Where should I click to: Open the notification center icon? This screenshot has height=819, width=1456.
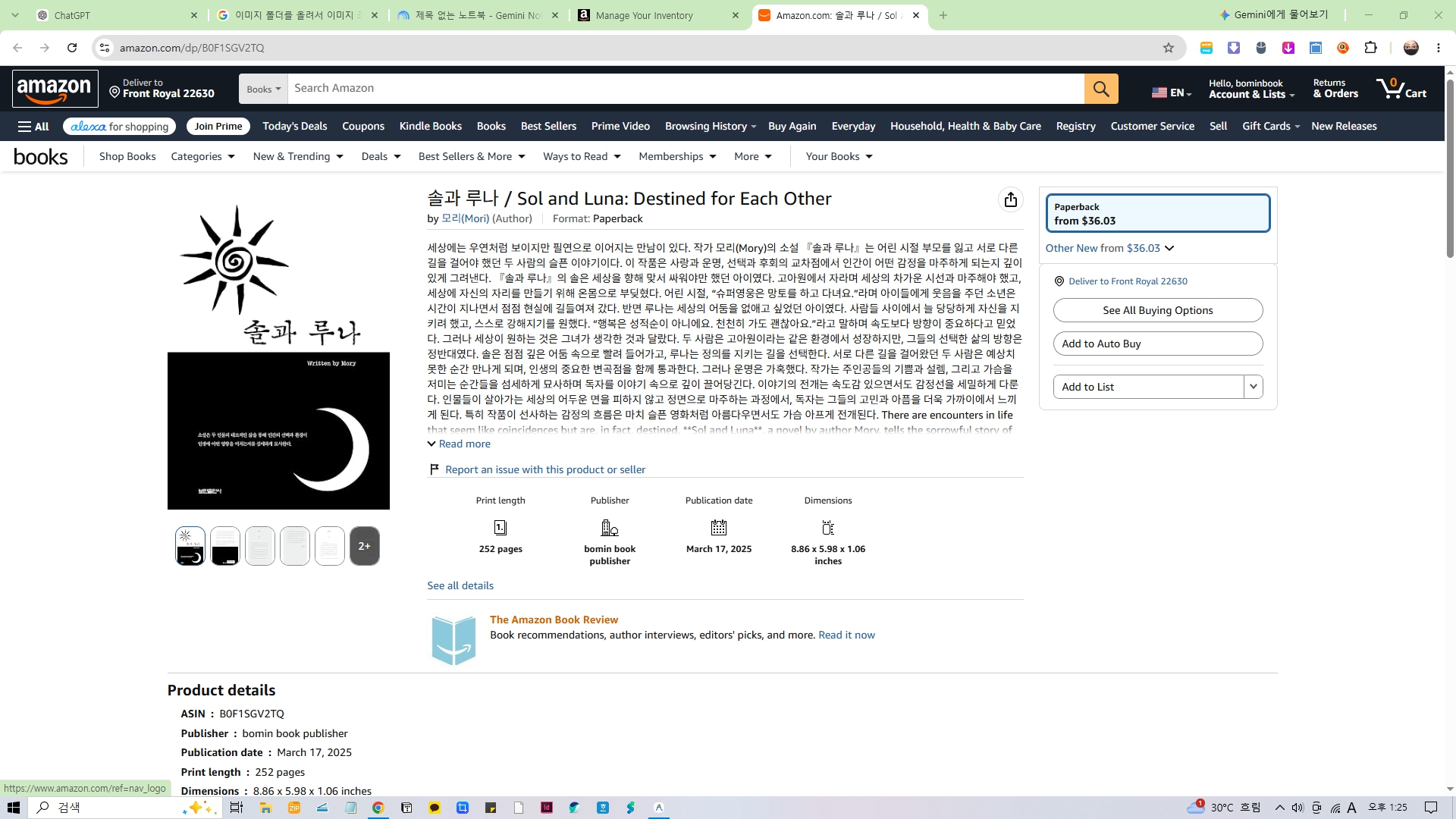[1431, 808]
